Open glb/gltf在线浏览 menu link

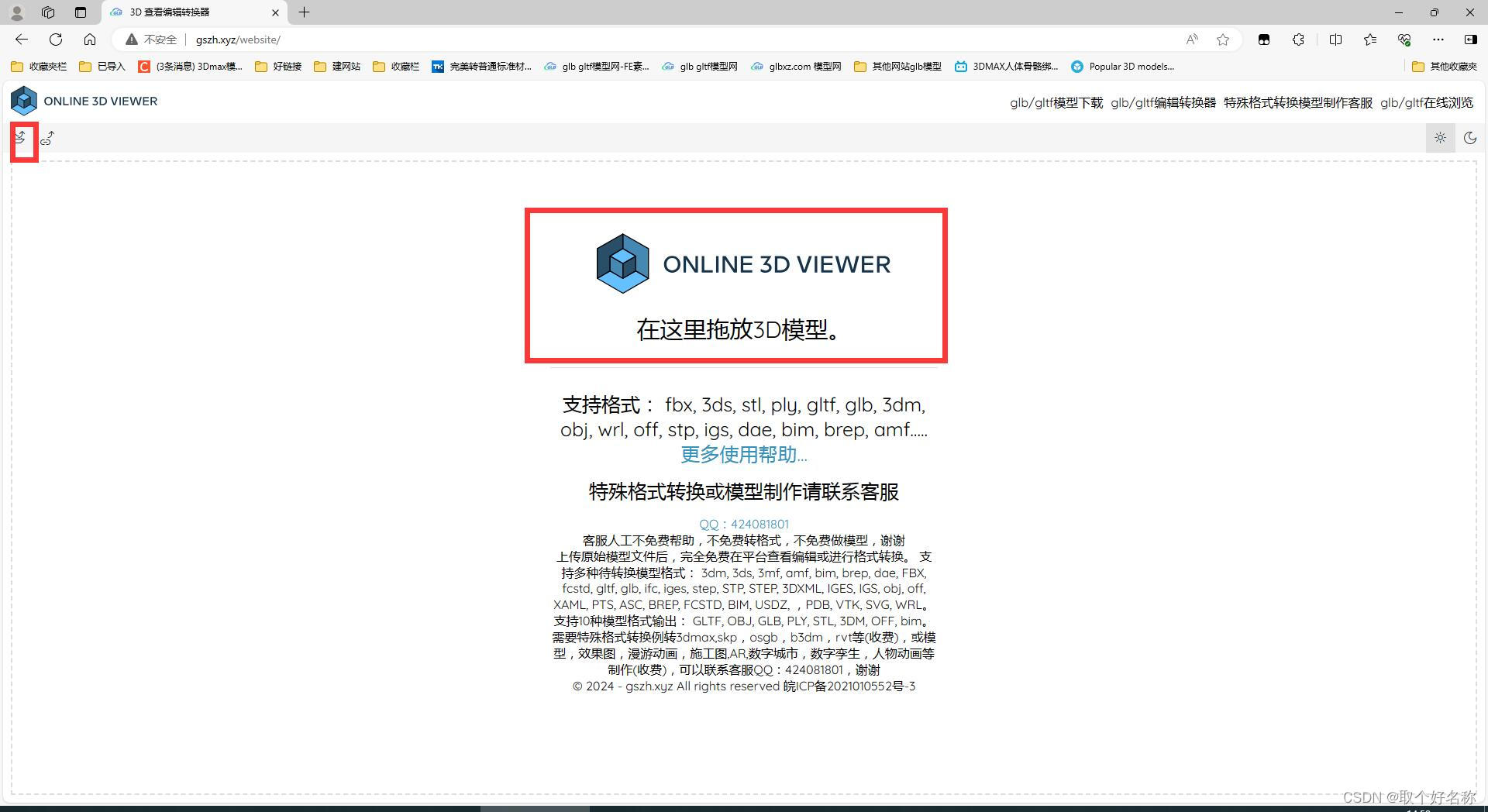[1426, 102]
